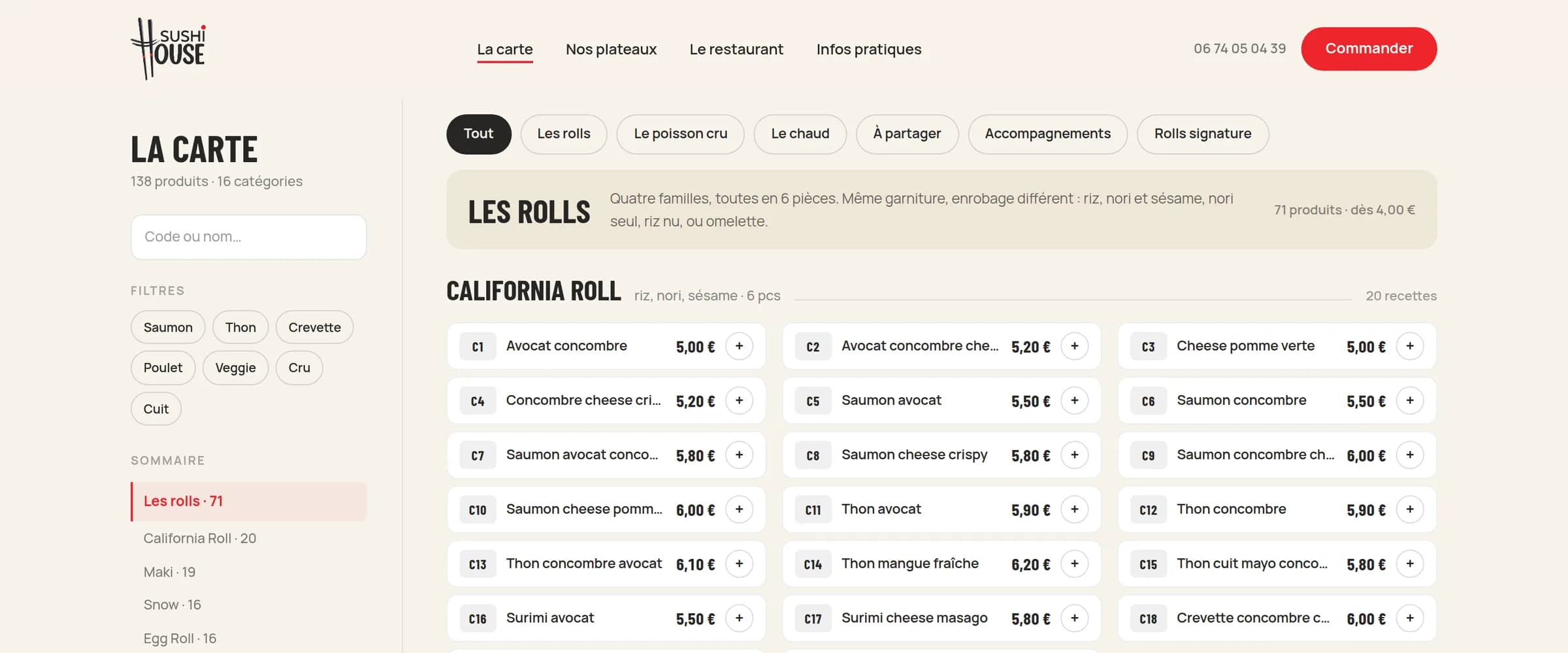Click the Sushi House logo
1568x653 pixels.
169,49
